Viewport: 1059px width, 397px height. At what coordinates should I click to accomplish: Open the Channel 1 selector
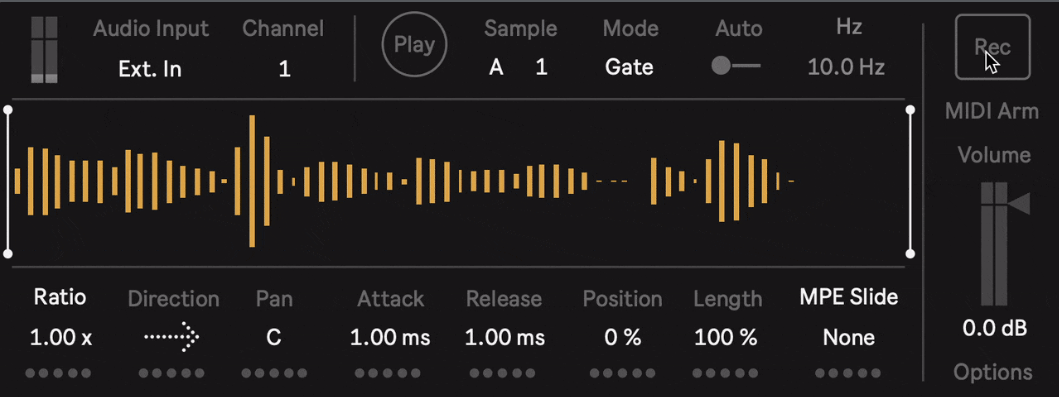pos(284,69)
